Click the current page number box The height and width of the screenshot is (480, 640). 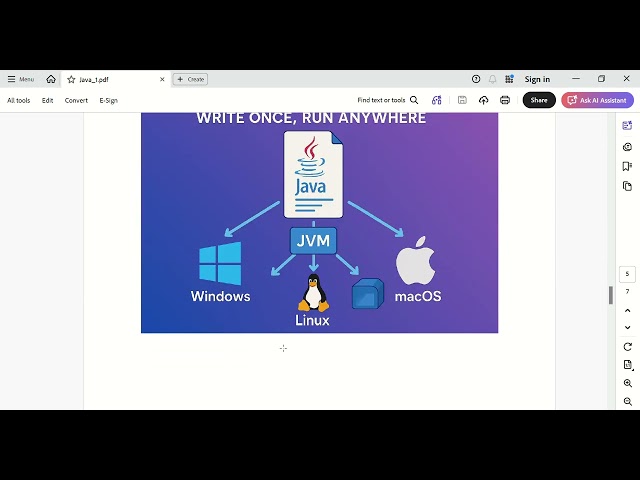pyautogui.click(x=627, y=274)
